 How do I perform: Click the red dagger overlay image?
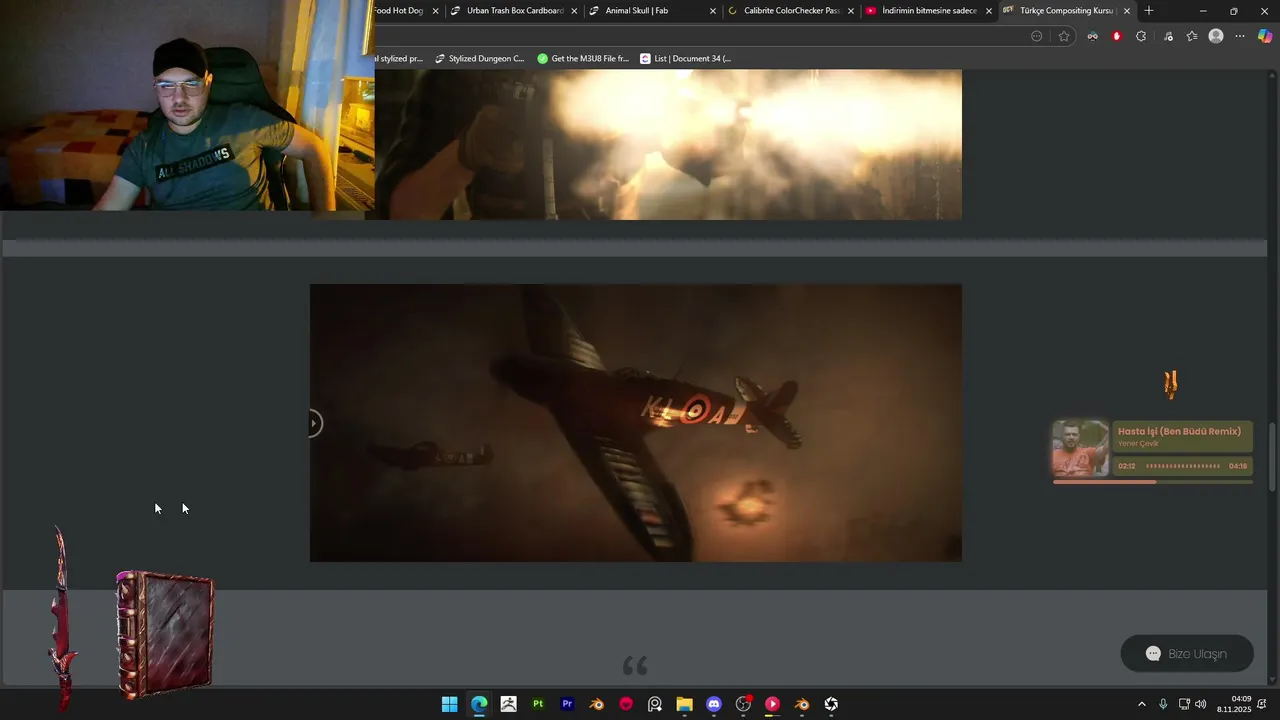point(63,620)
